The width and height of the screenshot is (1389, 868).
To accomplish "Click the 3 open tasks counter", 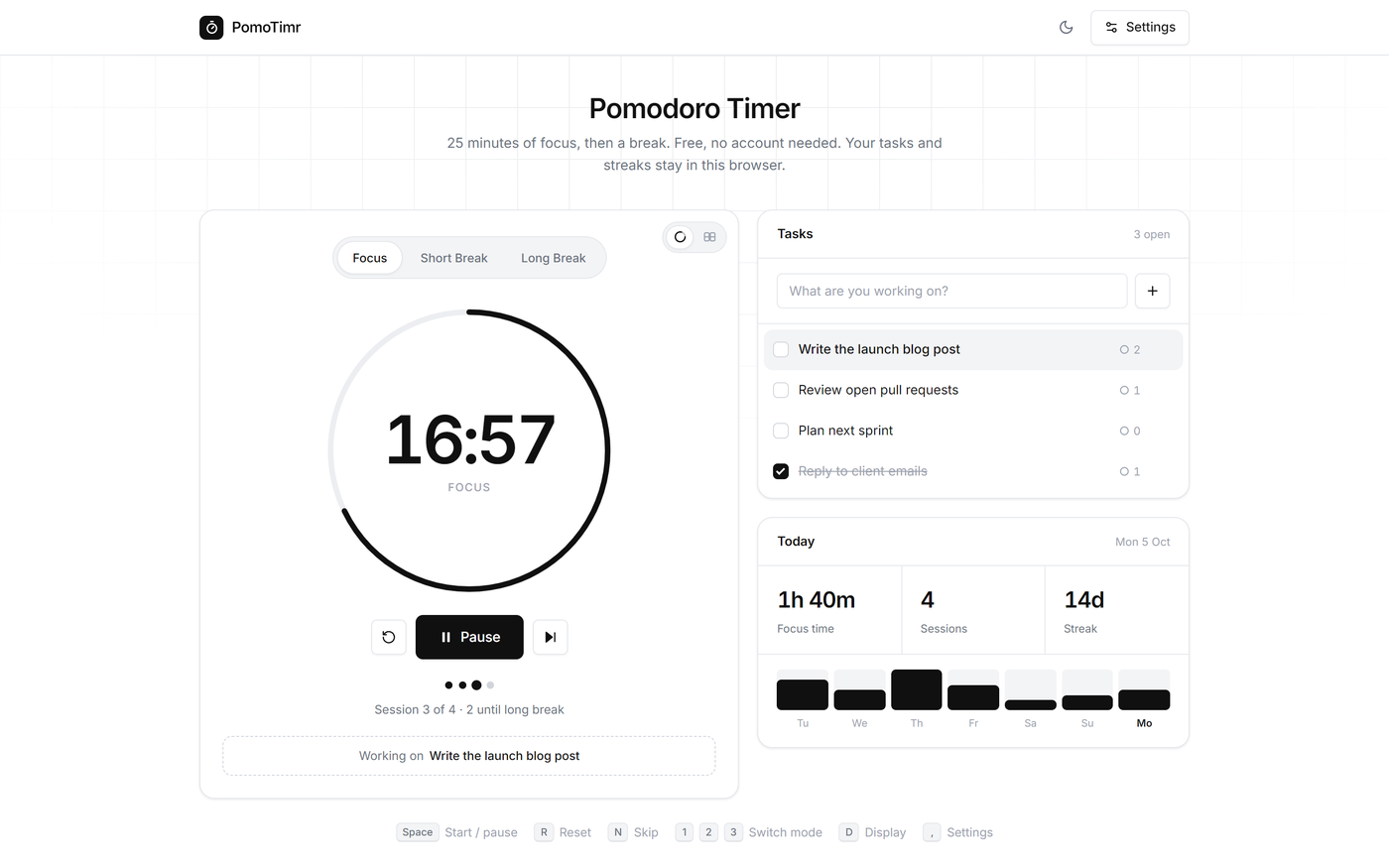I will (1151, 235).
